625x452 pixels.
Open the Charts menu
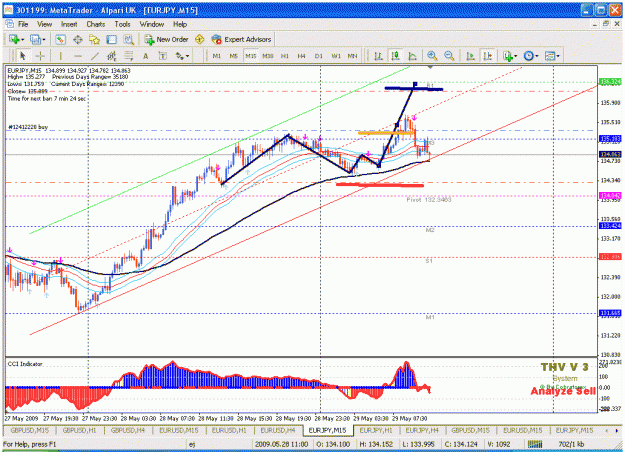96,24
